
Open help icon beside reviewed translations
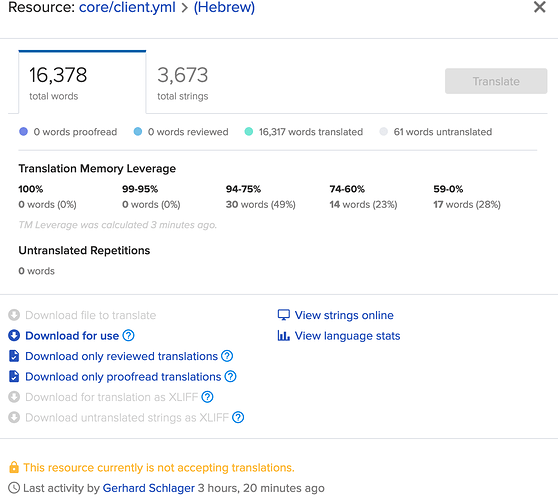point(227,356)
